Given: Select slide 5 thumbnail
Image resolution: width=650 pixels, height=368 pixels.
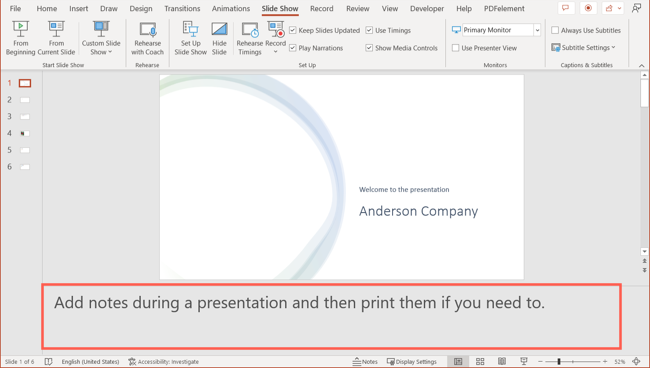Looking at the screenshot, I should pos(25,150).
